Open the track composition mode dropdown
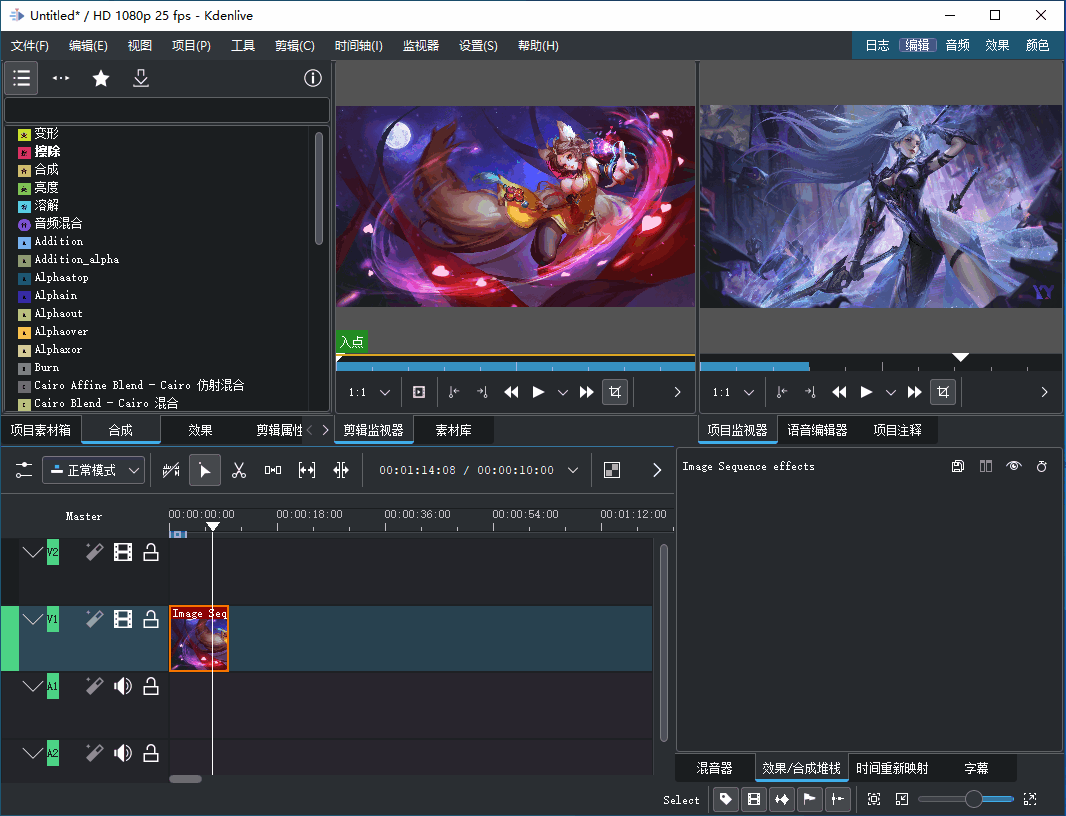This screenshot has width=1066, height=816. (93, 470)
